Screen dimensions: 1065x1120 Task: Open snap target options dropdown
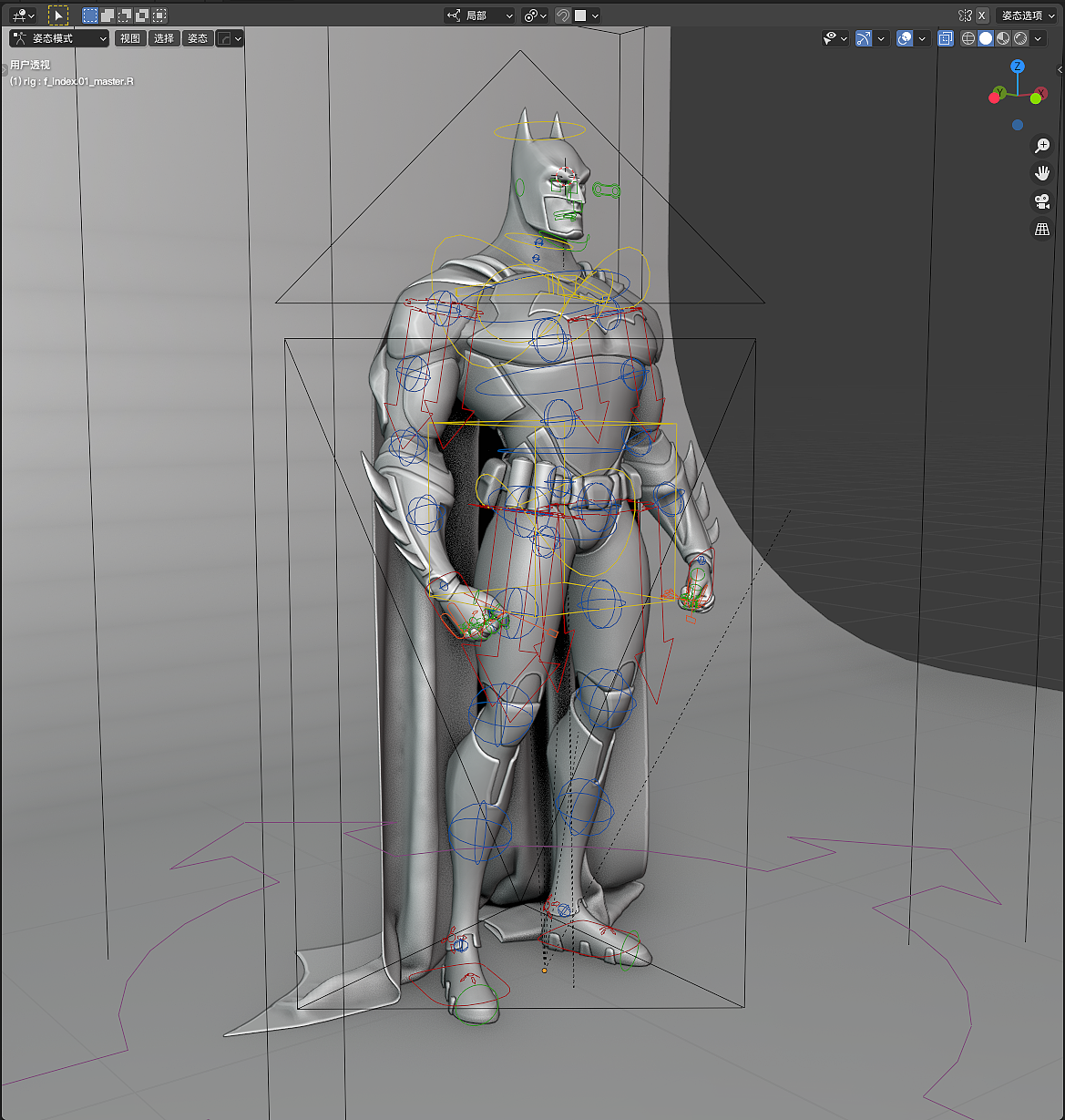(x=587, y=15)
